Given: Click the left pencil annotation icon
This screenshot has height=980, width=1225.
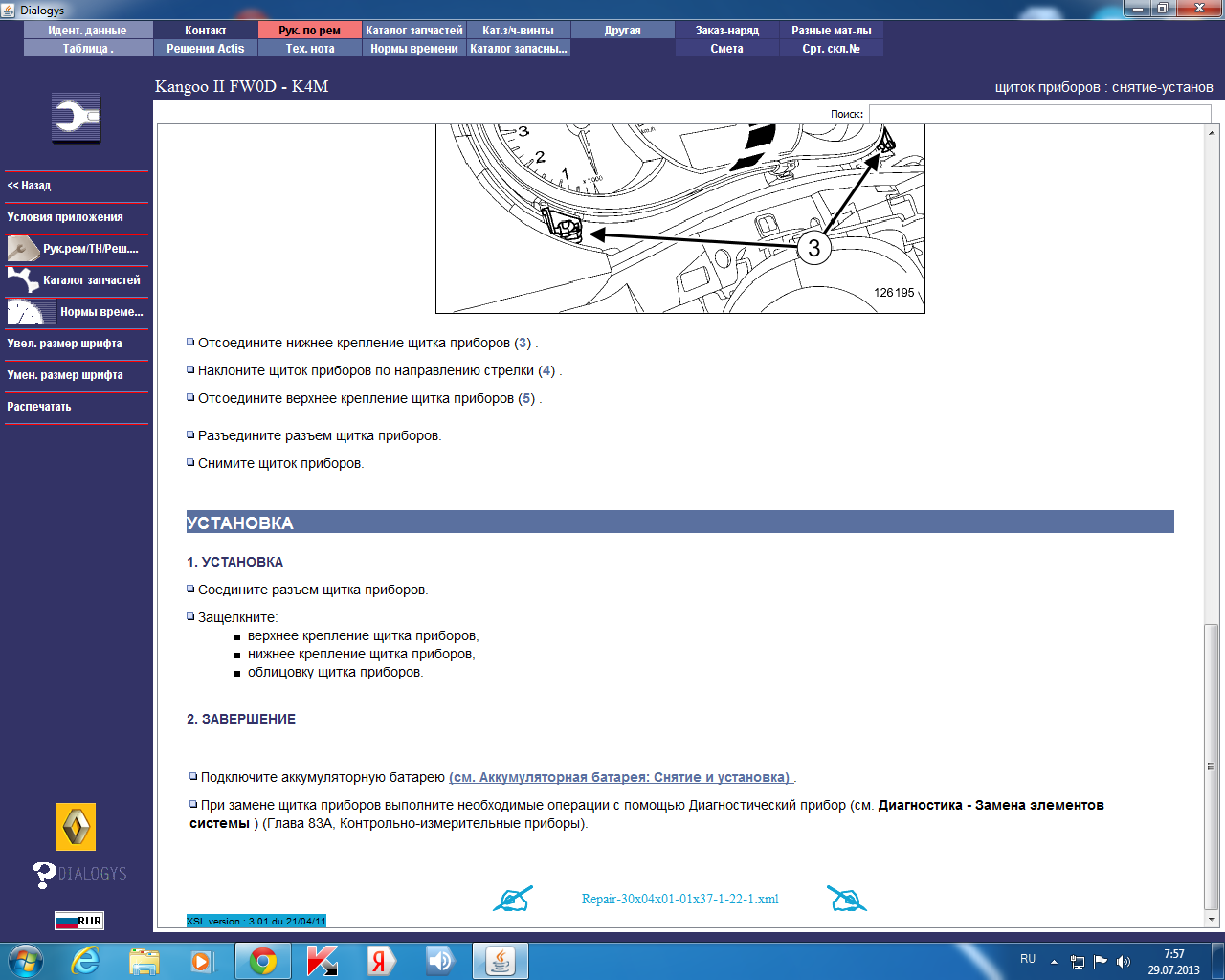Looking at the screenshot, I should point(513,899).
